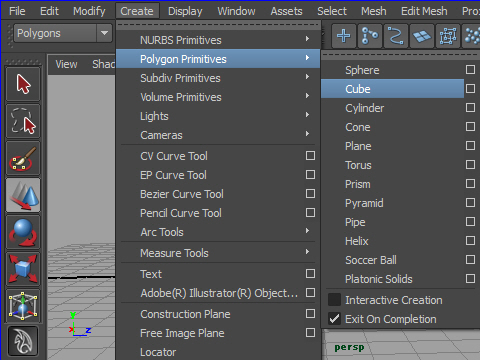Expand Measure Tools submenu
The width and height of the screenshot is (480, 360).
pos(218,253)
